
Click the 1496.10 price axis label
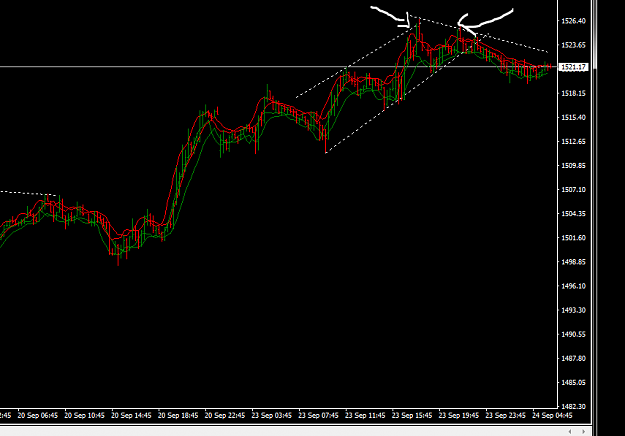[574, 286]
